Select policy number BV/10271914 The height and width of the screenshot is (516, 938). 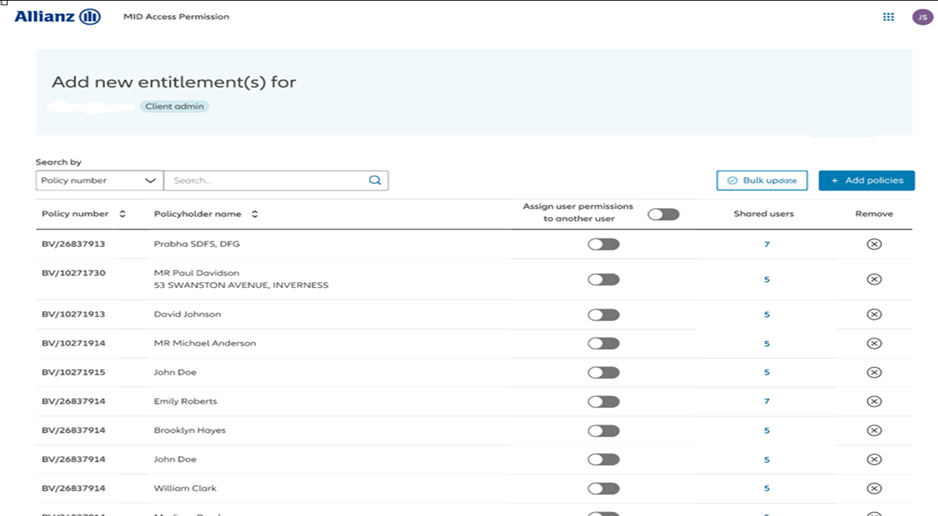[74, 343]
